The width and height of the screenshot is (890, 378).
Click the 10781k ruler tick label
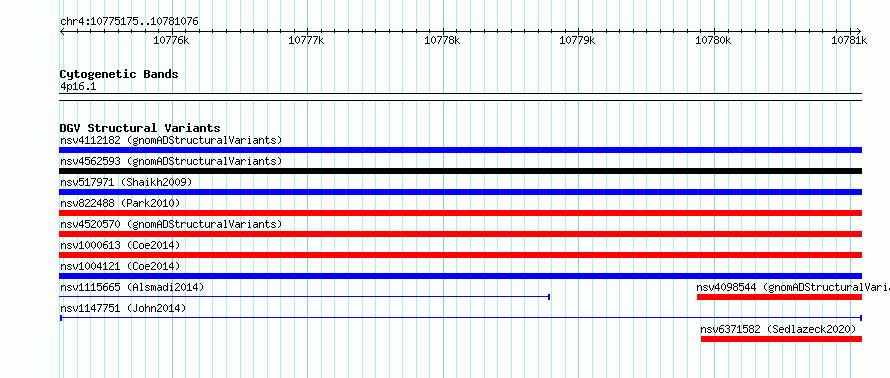pos(849,40)
